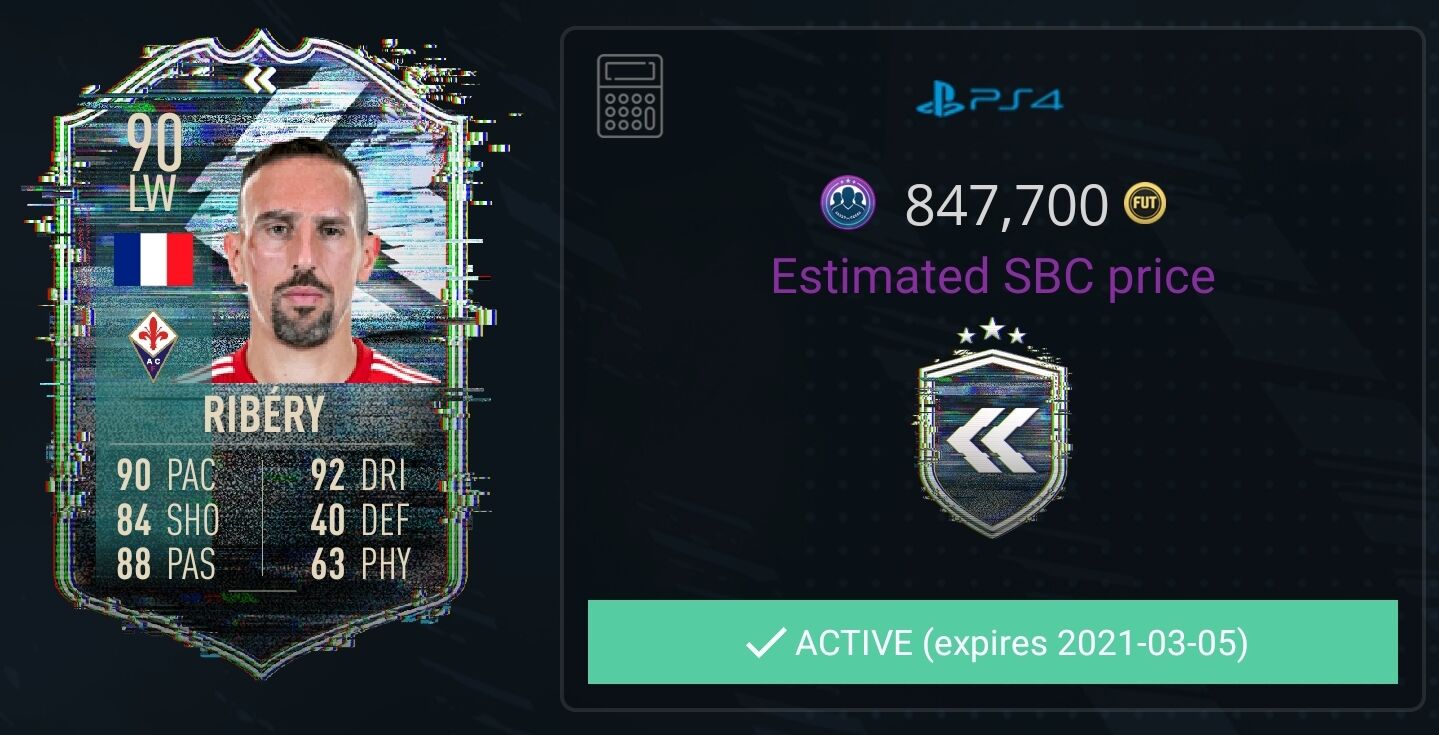Click the PS4 platform logo
This screenshot has height=735, width=1439.
[x=989, y=99]
